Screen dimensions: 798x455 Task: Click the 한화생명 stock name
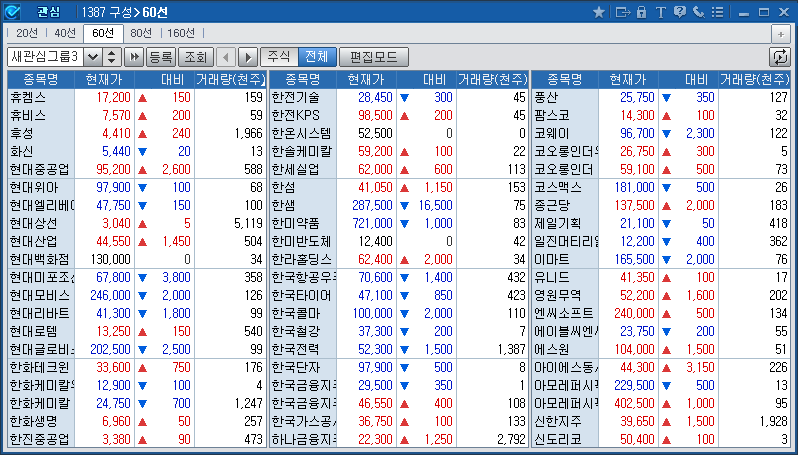coord(34,421)
